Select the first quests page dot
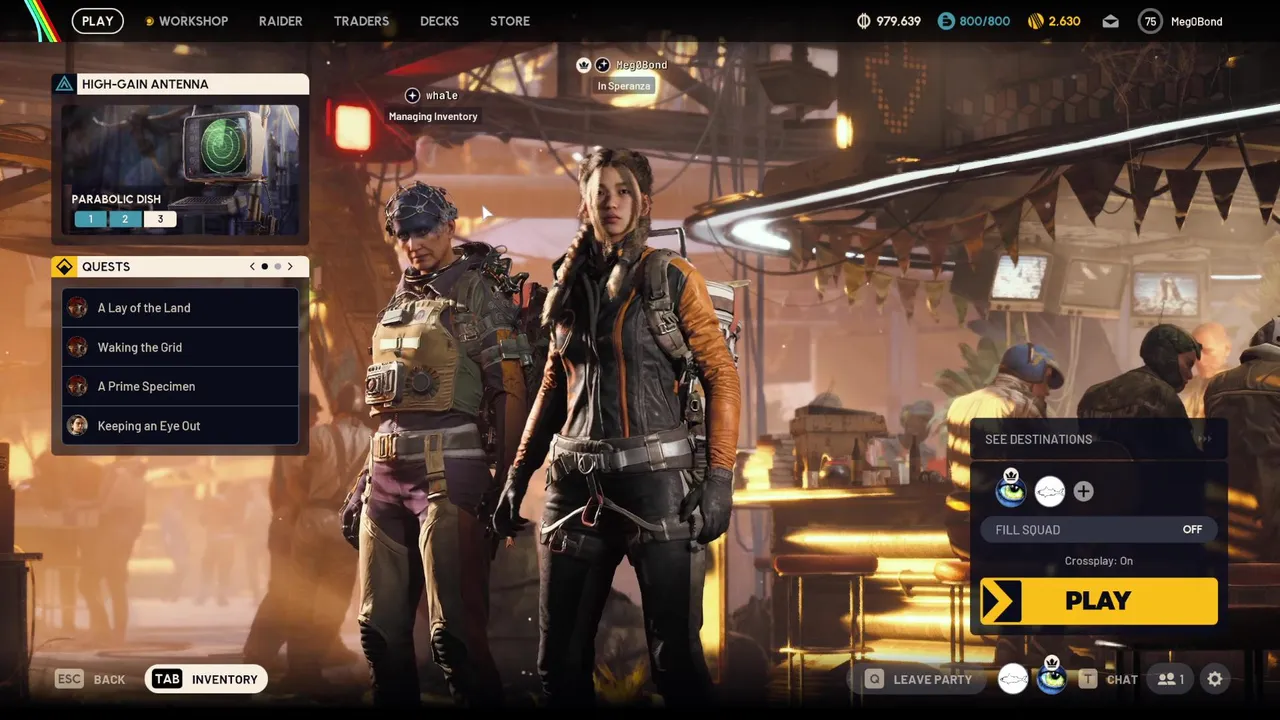The height and width of the screenshot is (720, 1280). click(265, 267)
